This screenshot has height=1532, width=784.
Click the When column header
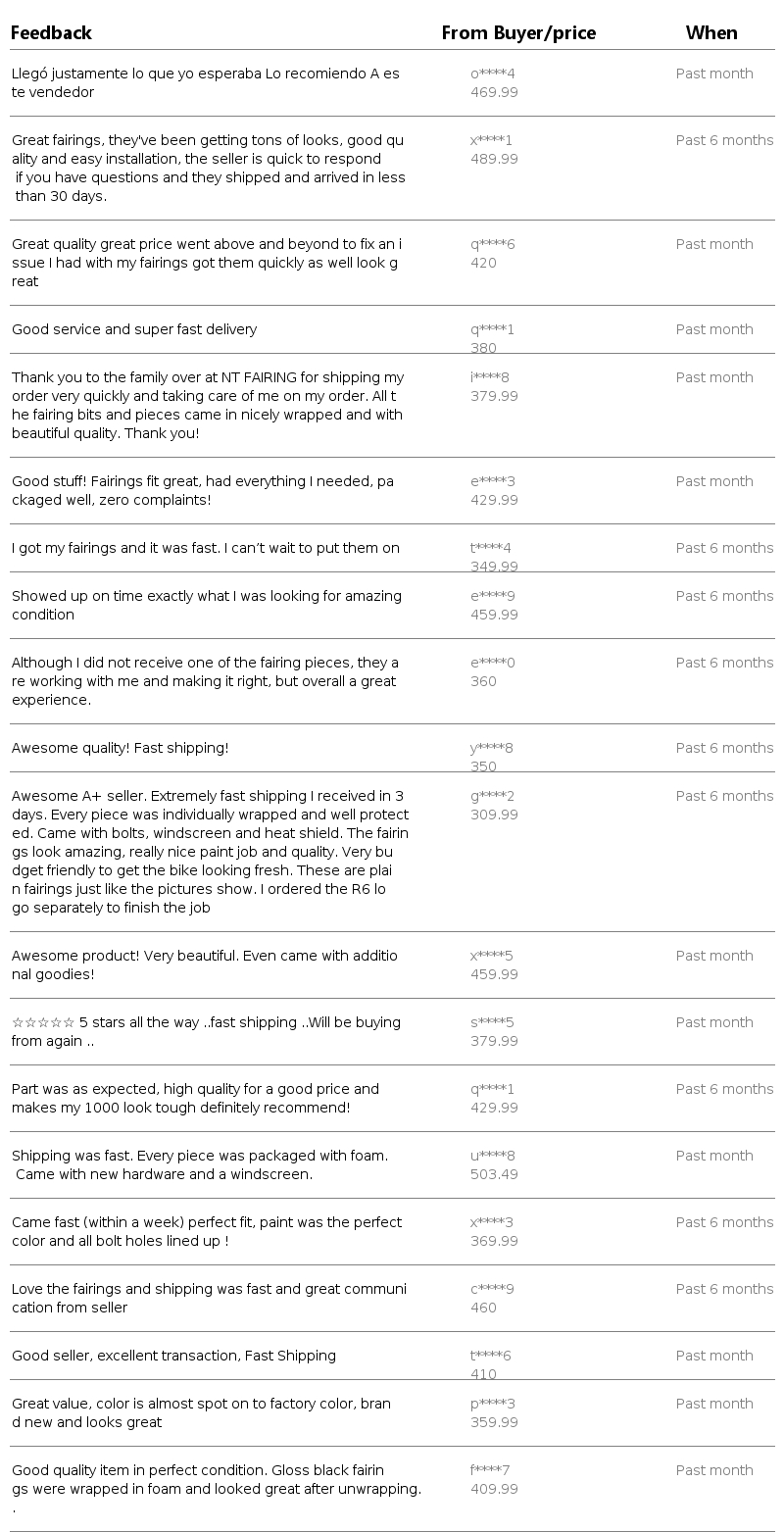(x=711, y=33)
